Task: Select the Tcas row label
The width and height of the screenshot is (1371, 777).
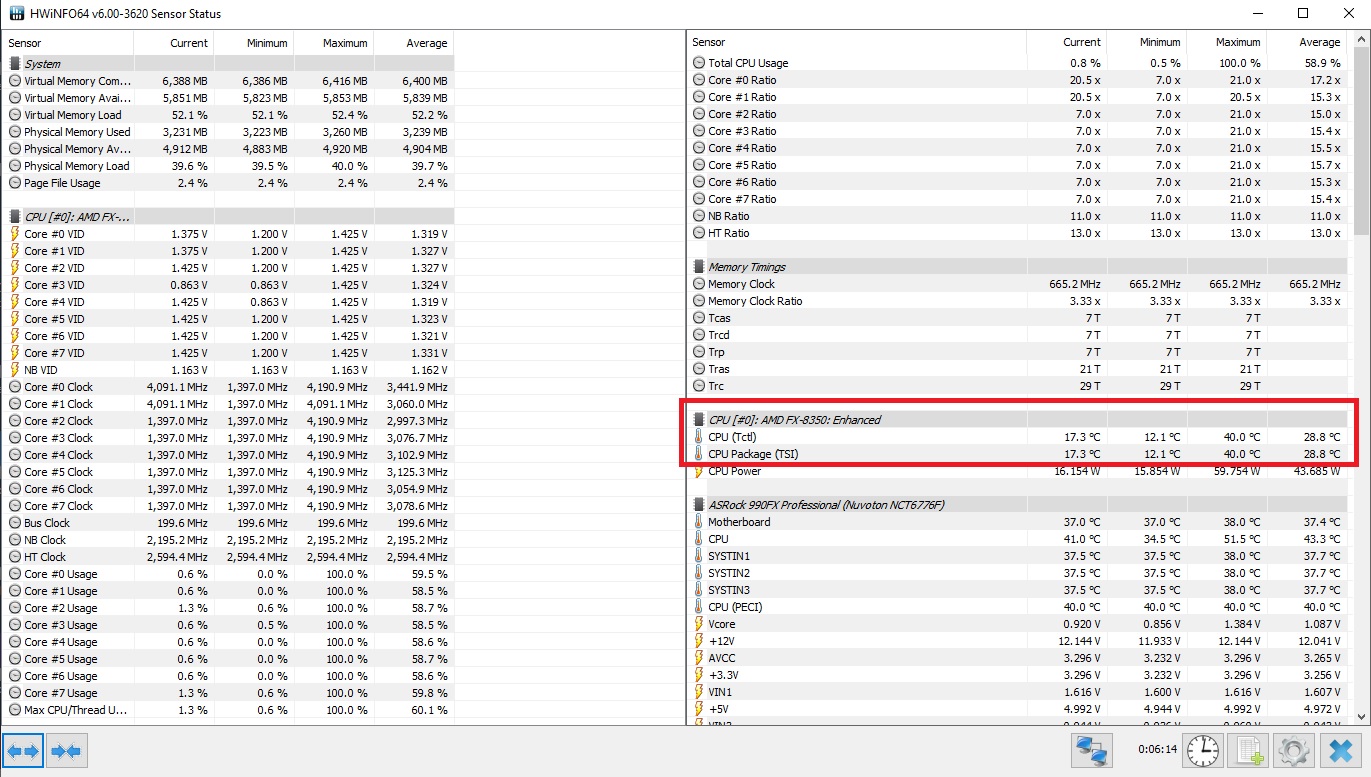Action: [719, 318]
